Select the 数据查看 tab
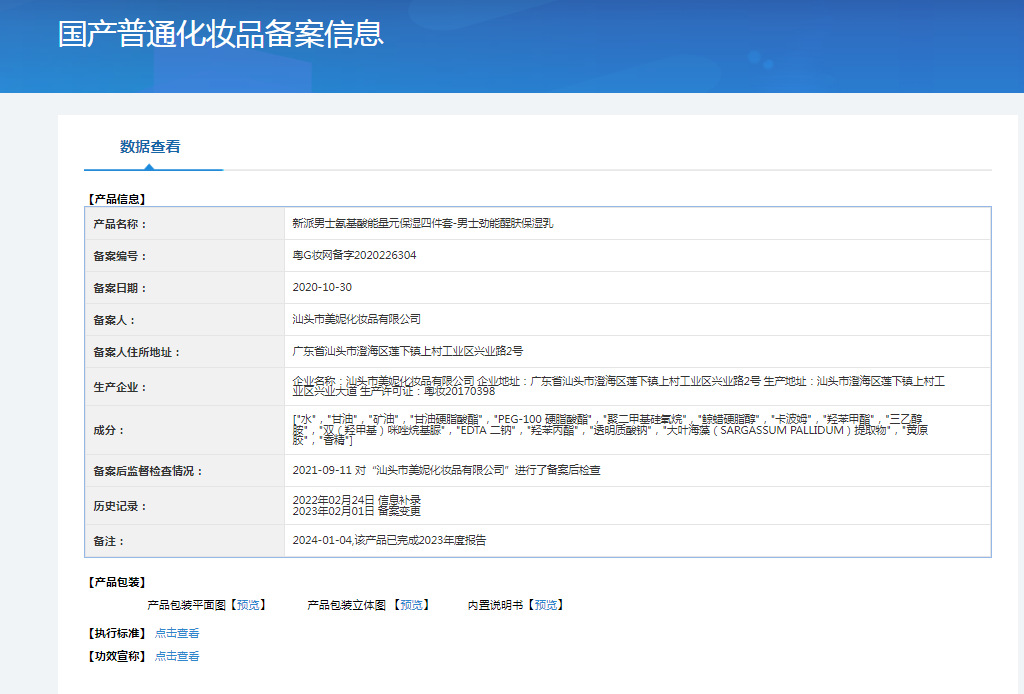The image size is (1024, 694). pos(150,147)
